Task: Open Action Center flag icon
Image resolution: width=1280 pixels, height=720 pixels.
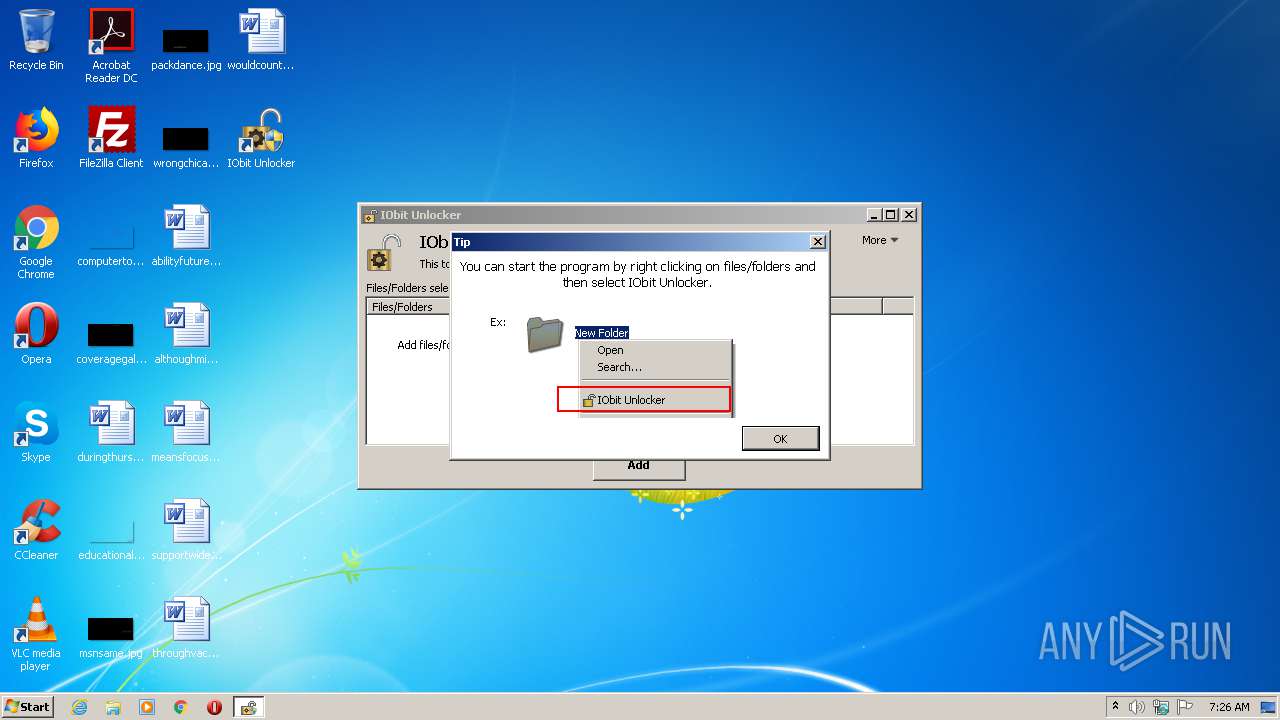Action: click(1185, 707)
